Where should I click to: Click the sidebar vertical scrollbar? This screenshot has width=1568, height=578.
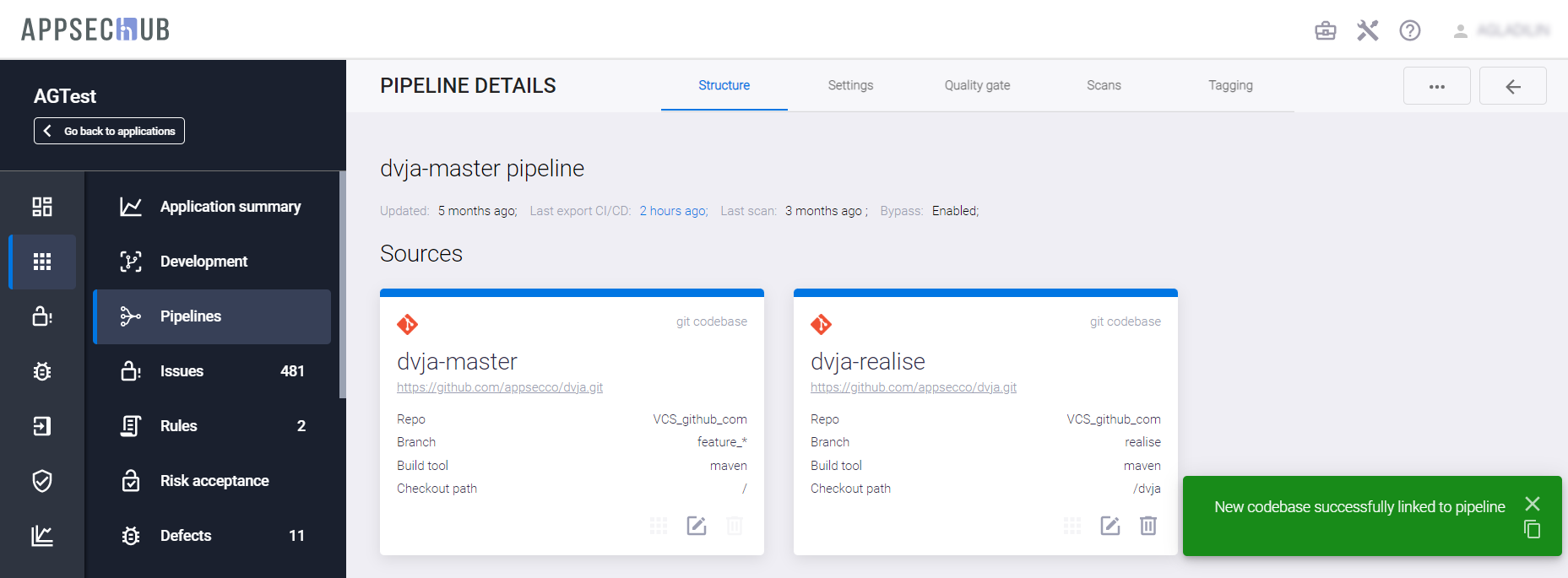pyautogui.click(x=342, y=285)
